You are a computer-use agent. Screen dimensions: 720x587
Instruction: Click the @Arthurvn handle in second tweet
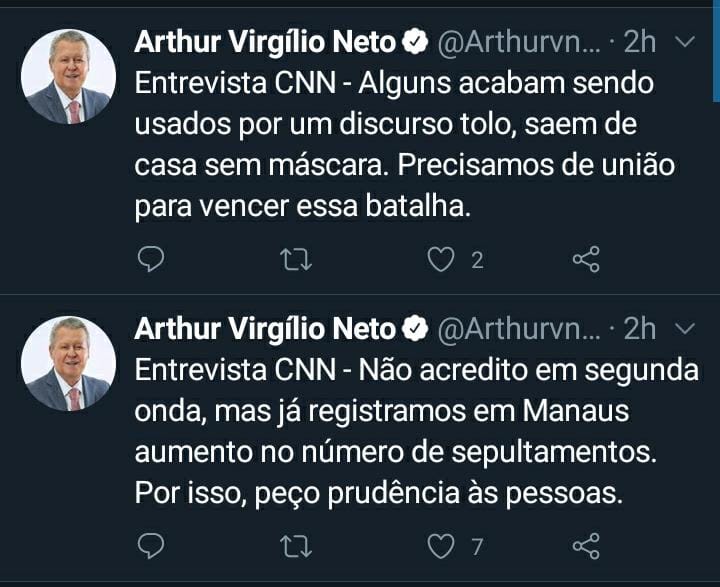coord(519,328)
